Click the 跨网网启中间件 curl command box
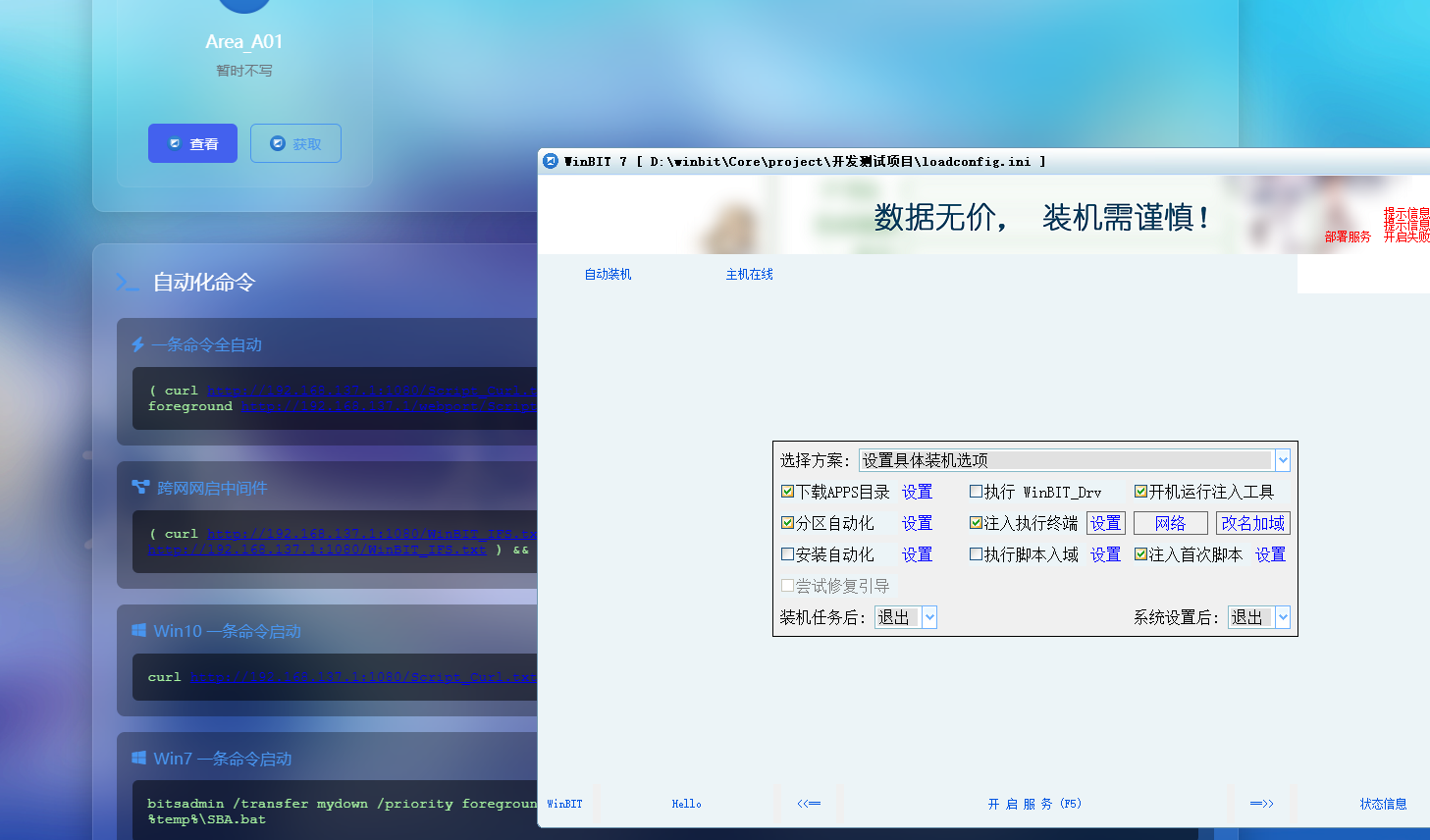 point(335,542)
